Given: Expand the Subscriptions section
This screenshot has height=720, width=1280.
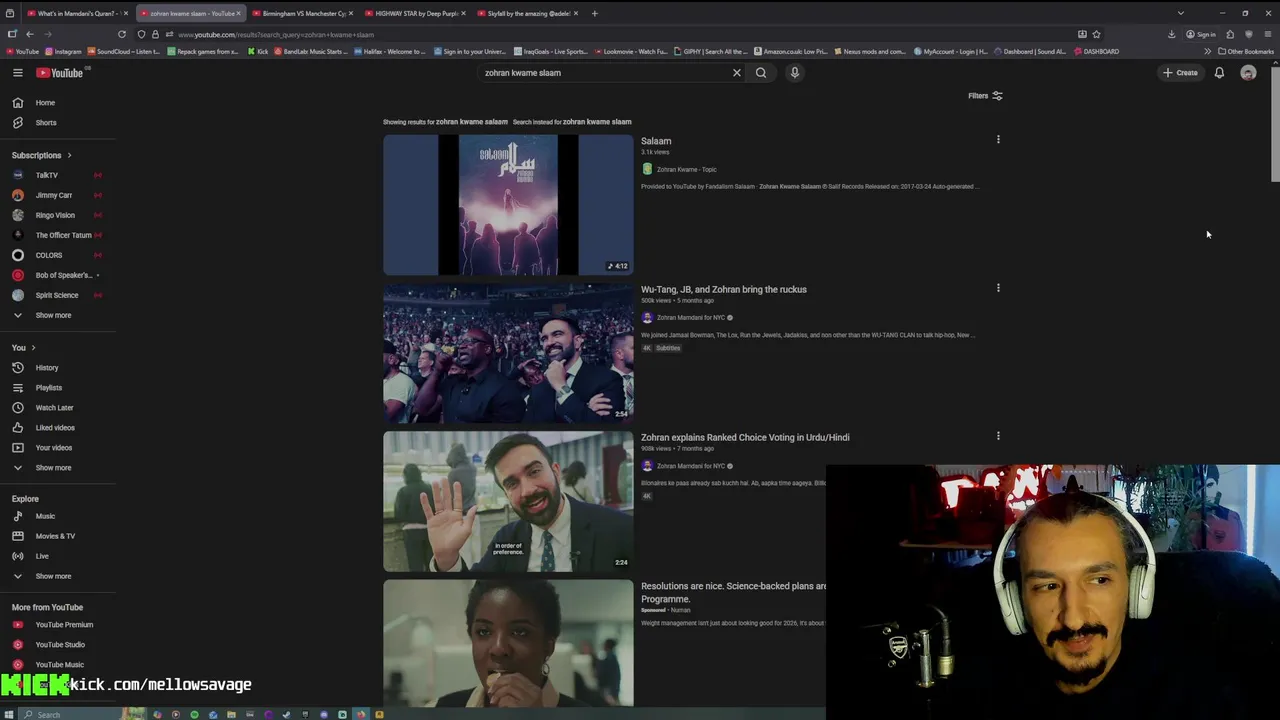Looking at the screenshot, I should tap(42, 155).
